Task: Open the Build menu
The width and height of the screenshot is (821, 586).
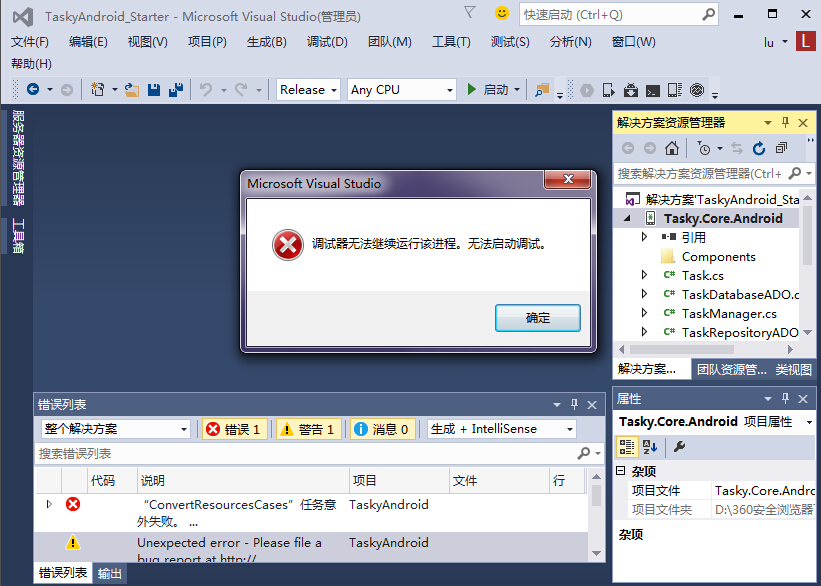Action: click(267, 42)
